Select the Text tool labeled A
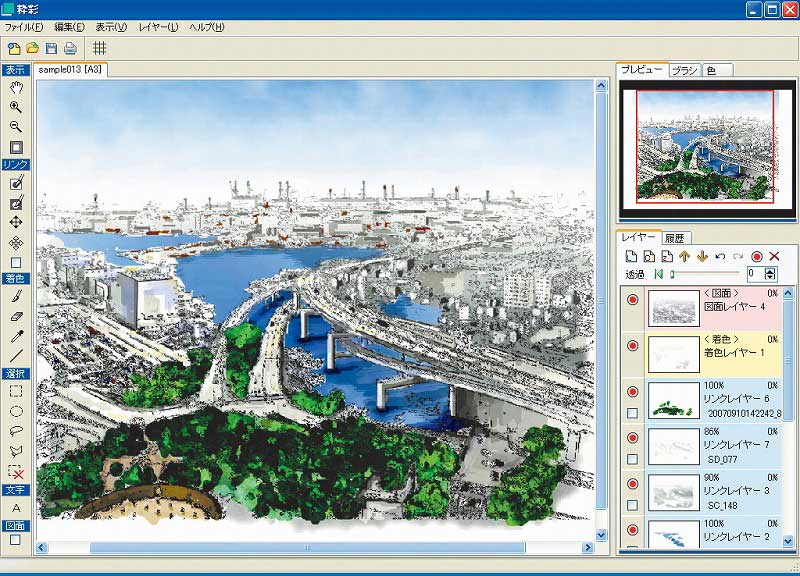 (x=15, y=508)
